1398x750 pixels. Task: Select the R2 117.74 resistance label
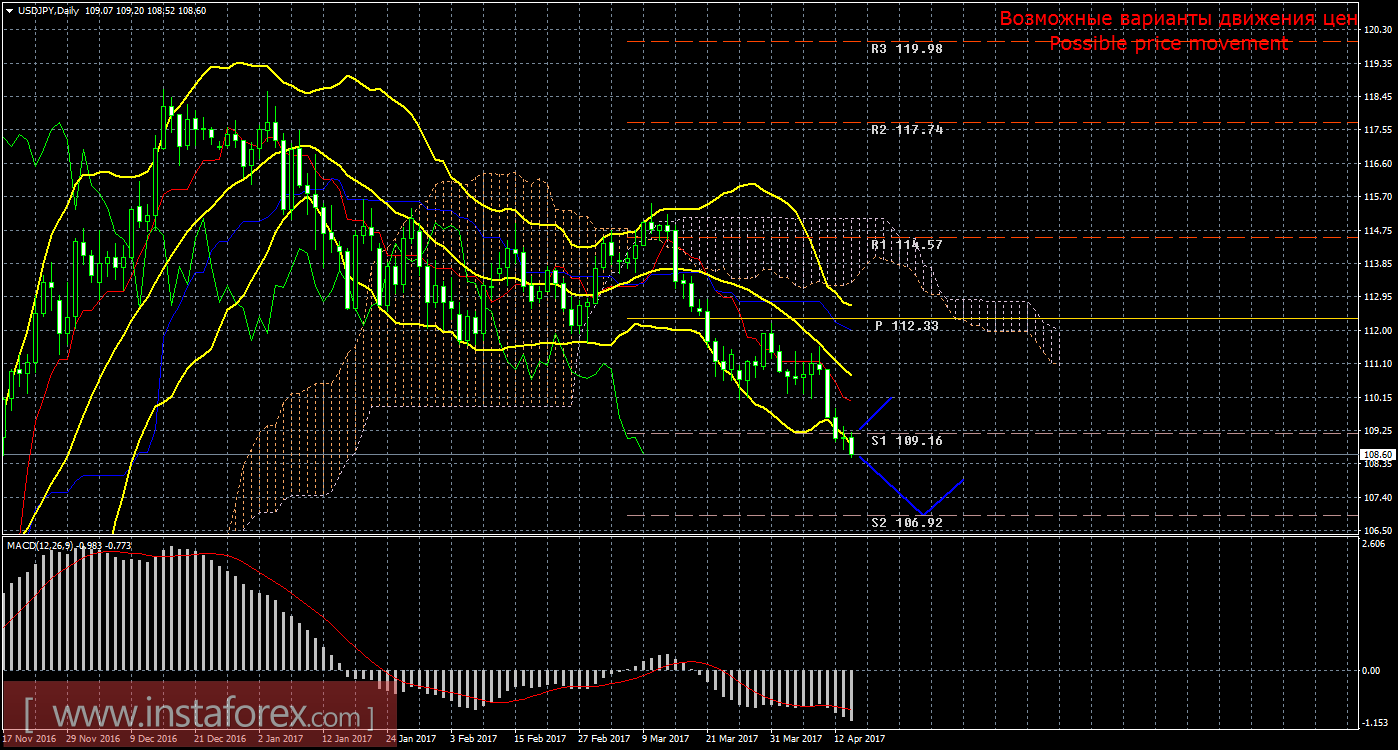tap(906, 130)
